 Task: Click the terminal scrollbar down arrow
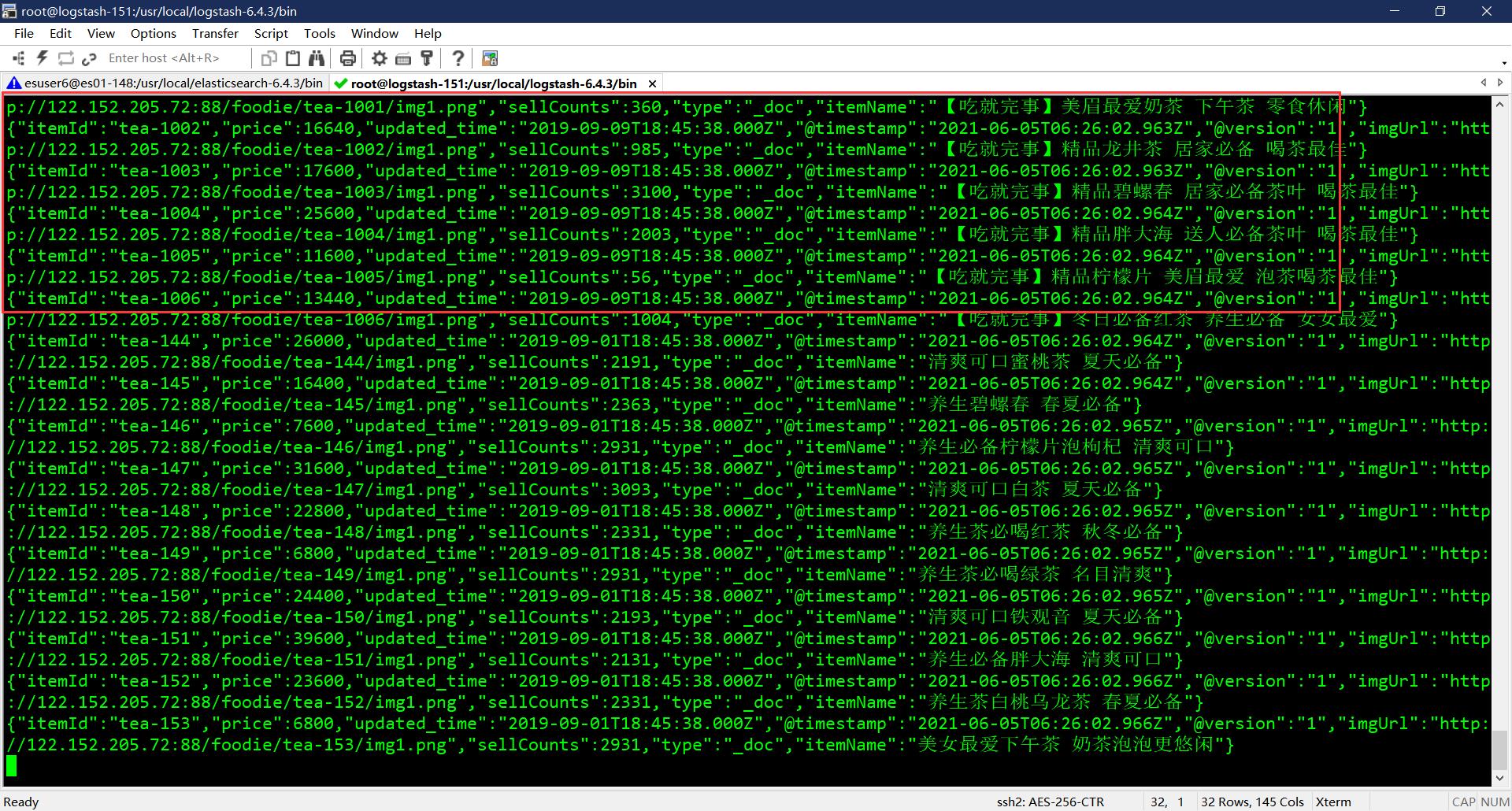pyautogui.click(x=1499, y=778)
